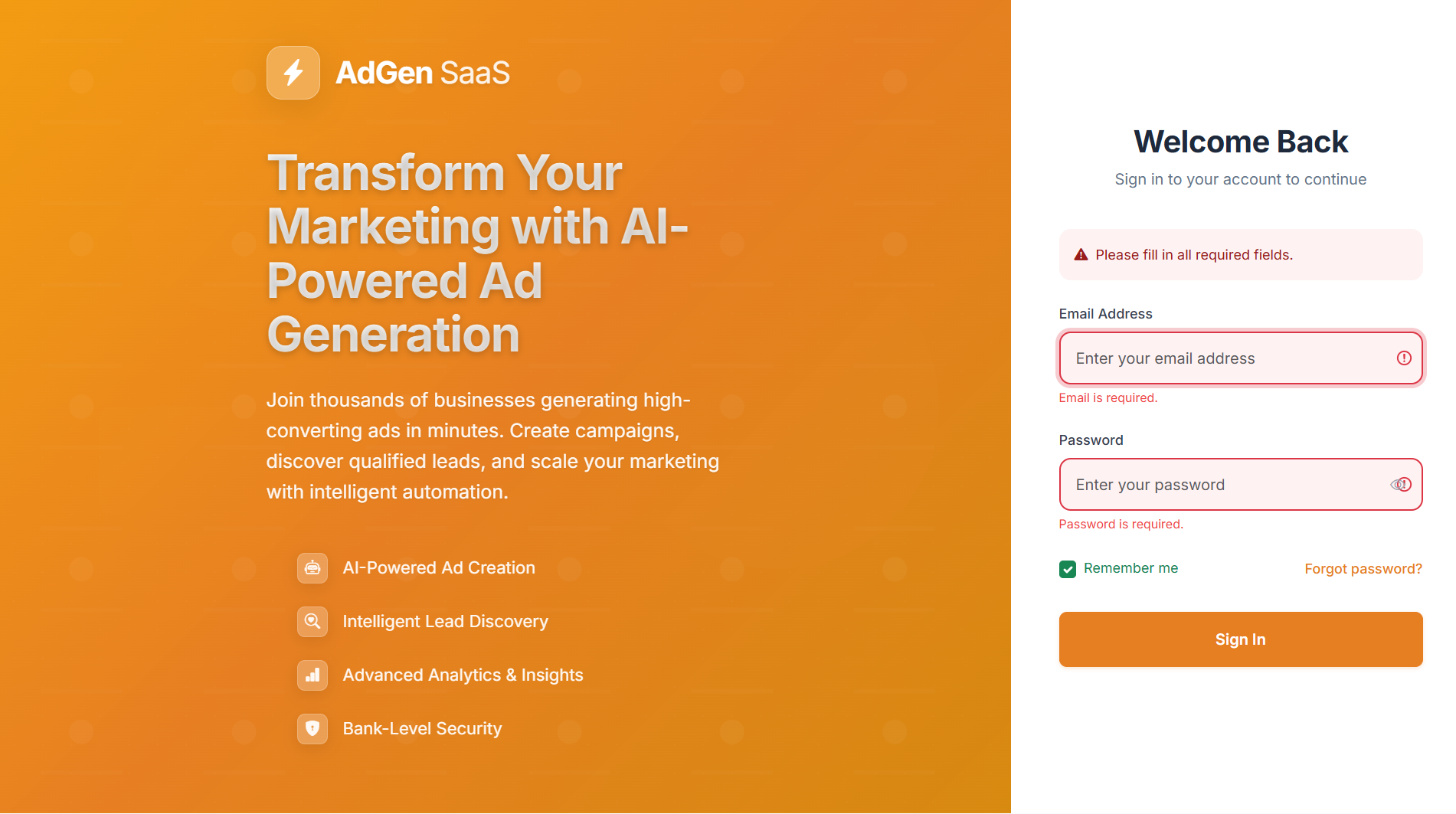Toggle password visibility with the eye icon

(x=1396, y=485)
